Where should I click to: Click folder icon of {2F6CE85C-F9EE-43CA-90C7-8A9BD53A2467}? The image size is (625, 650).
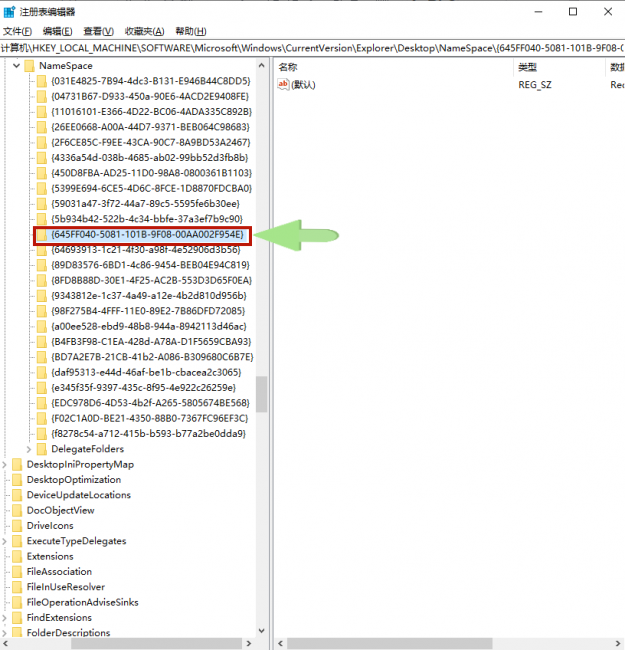tap(41, 142)
